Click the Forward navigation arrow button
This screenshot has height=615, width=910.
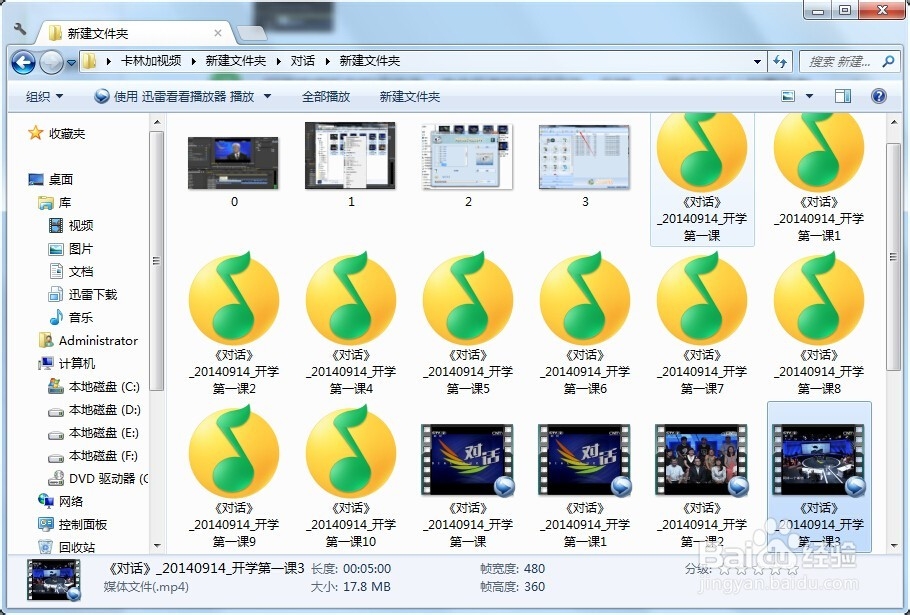click(51, 62)
